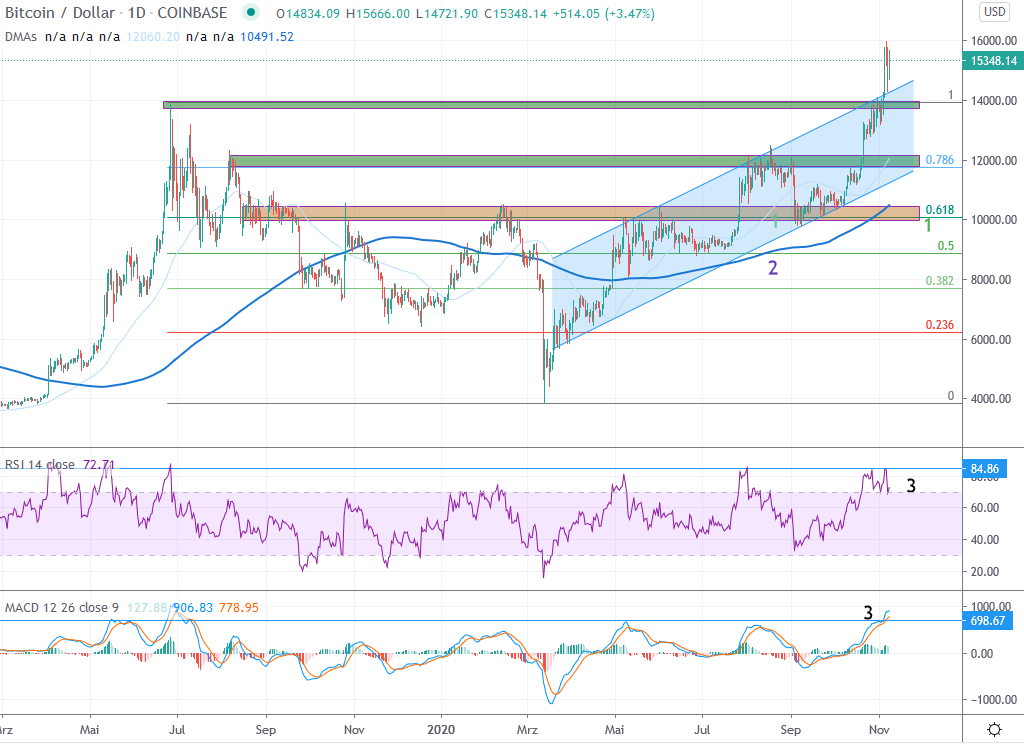1024x744 pixels.
Task: Select the DMAs indicator legend
Action: click(20, 36)
